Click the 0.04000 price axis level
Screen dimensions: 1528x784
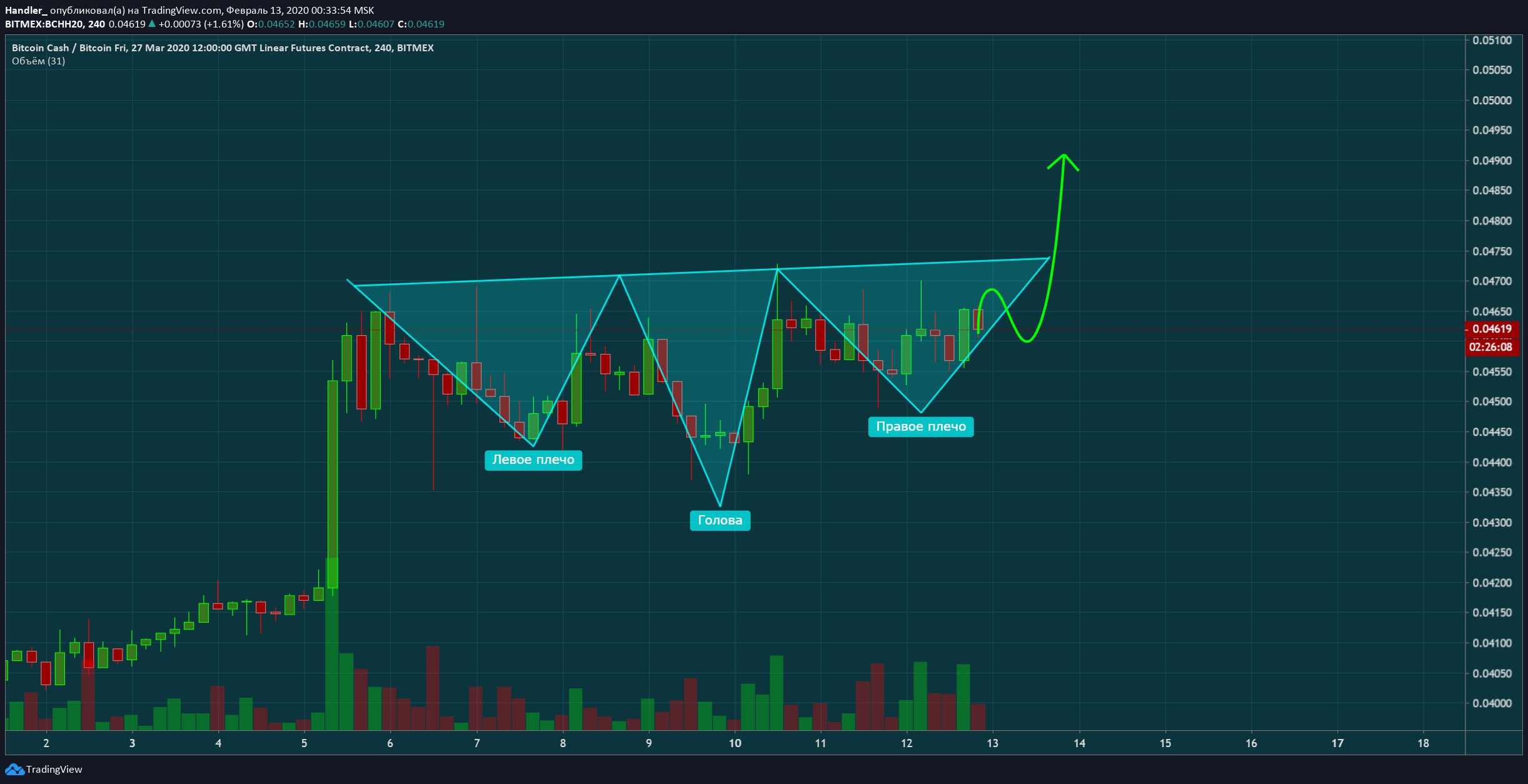pos(1492,703)
